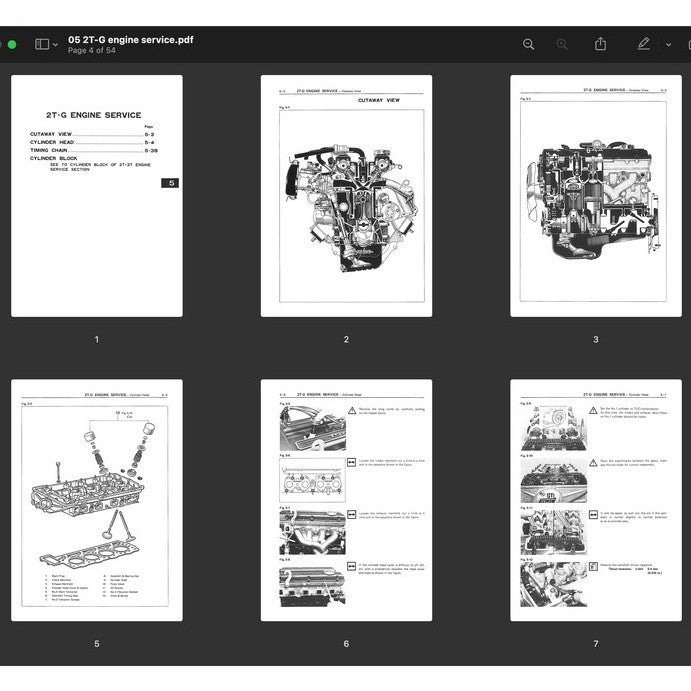Screen dimensions: 691x691
Task: Click the page number label '5'
Action: click(97, 644)
